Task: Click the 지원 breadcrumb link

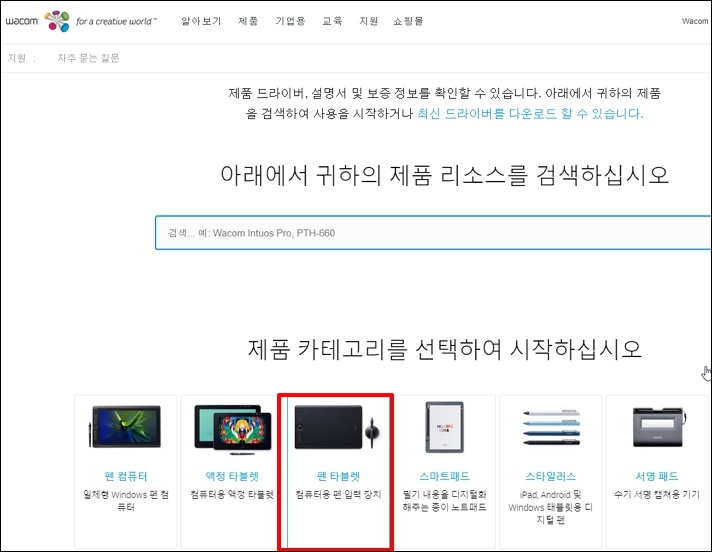Action: coord(17,58)
